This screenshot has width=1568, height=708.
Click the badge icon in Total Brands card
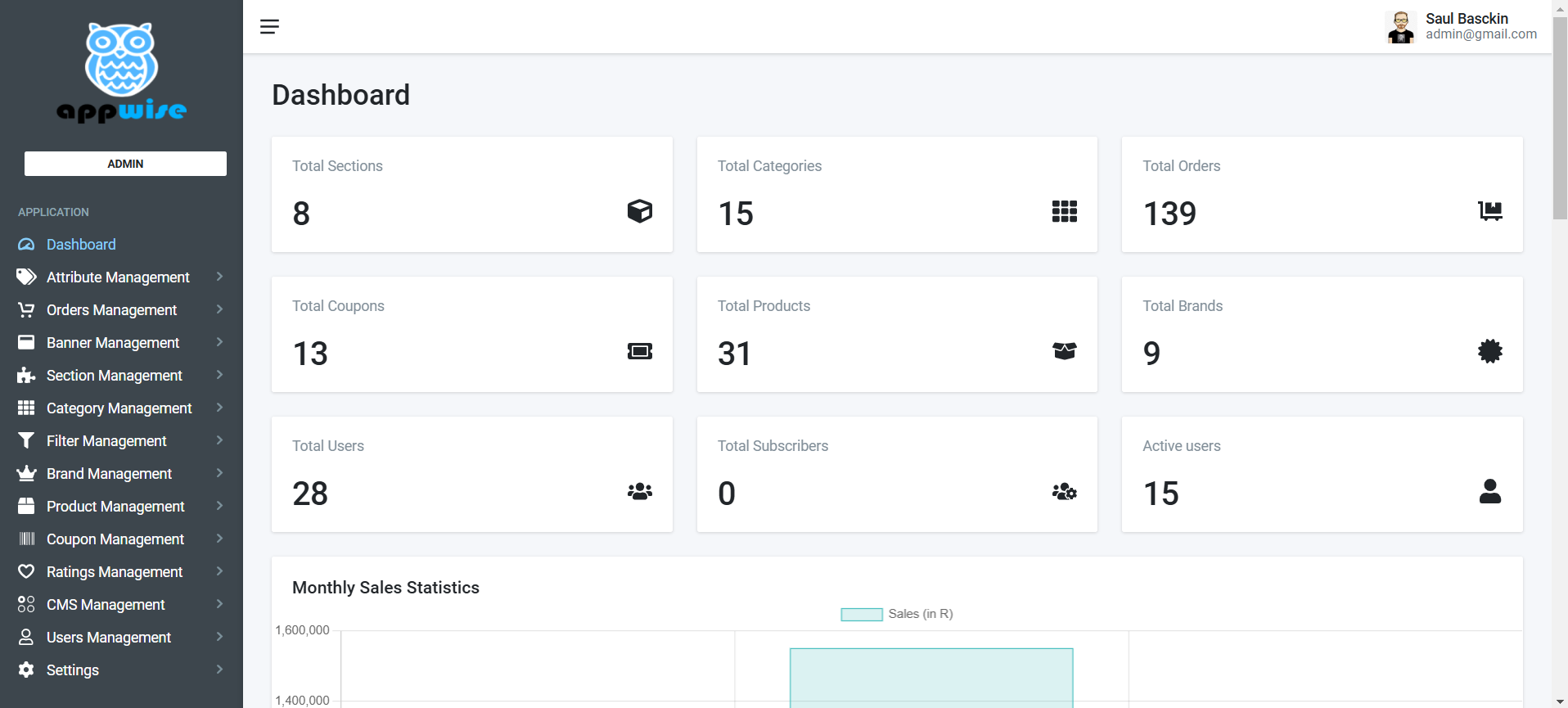click(x=1490, y=351)
